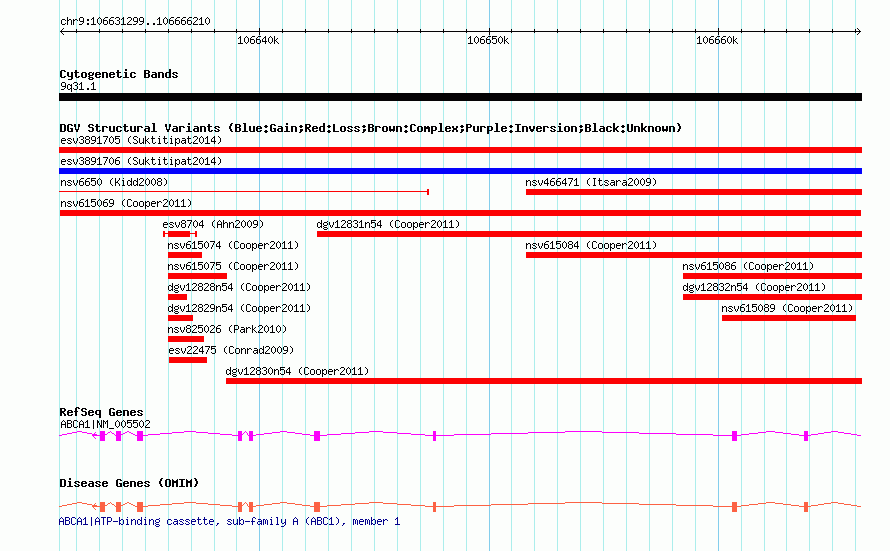Viewport: 890px width, 551px height.
Task: Click the nsv615074 (Cooper2011) label
Action: pyautogui.click(x=233, y=245)
